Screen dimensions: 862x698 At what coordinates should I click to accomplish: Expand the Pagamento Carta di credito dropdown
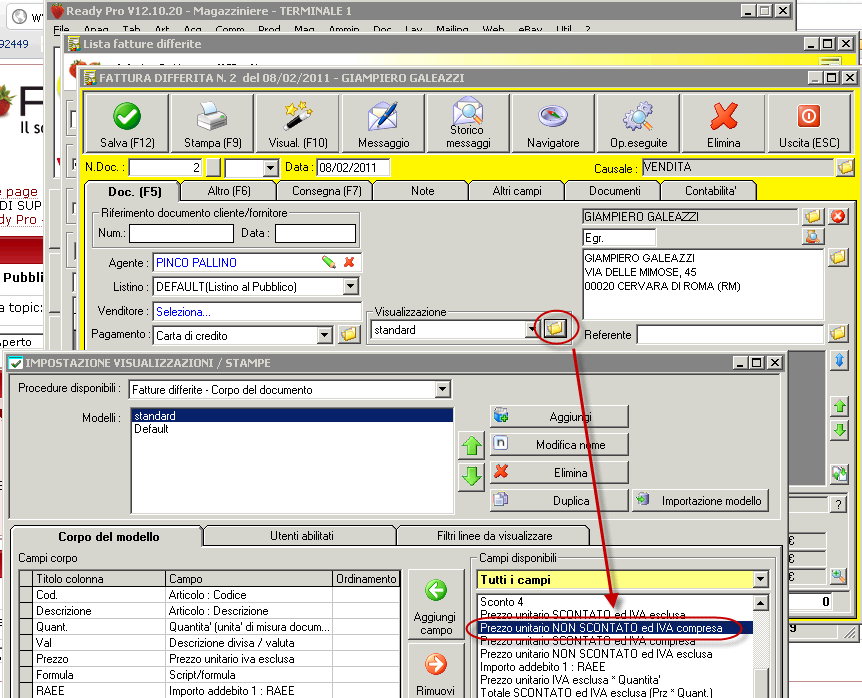point(324,335)
